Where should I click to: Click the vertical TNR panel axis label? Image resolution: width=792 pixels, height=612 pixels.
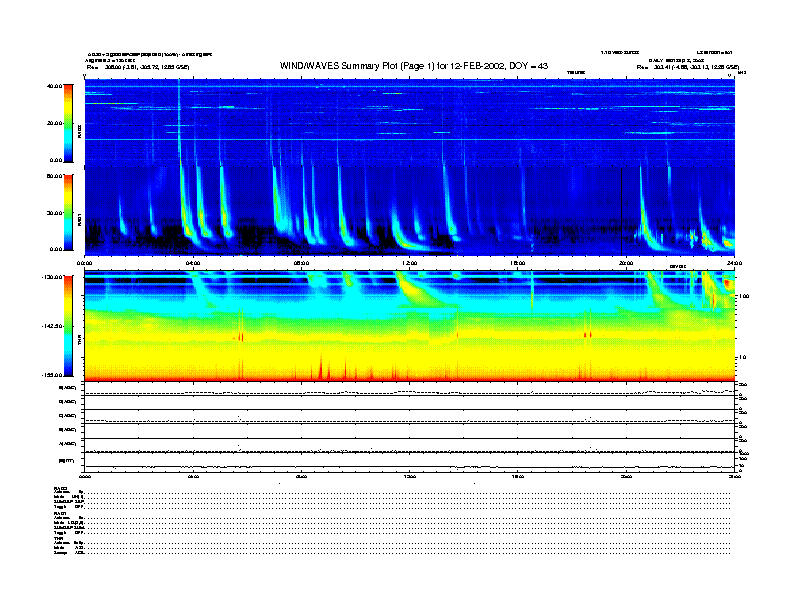[x=79, y=341]
